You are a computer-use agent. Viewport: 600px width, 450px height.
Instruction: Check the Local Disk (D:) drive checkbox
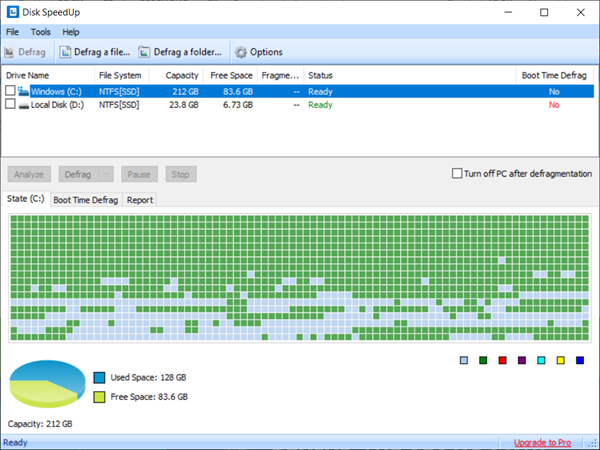pyautogui.click(x=10, y=104)
